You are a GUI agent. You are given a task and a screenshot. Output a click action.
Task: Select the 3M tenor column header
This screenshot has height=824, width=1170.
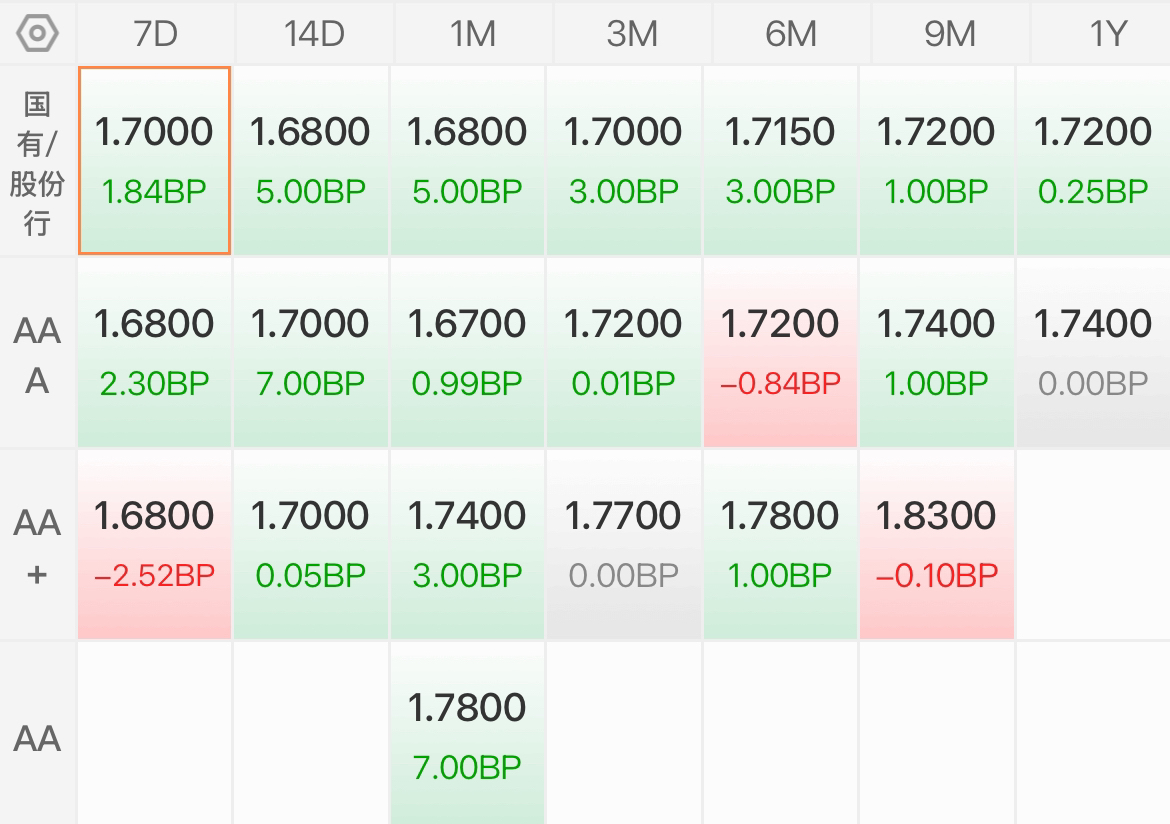[x=632, y=34]
